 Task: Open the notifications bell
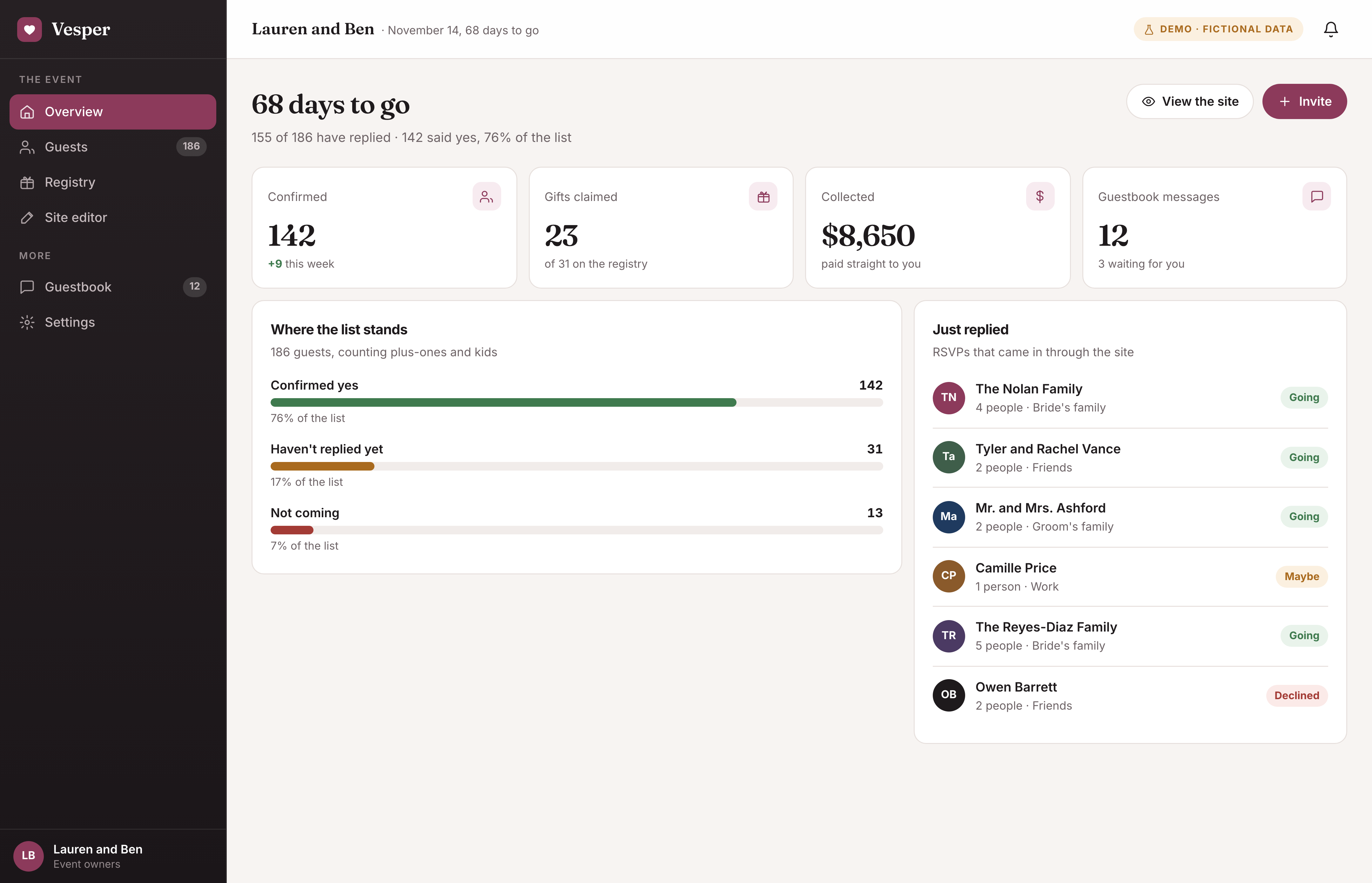(1330, 29)
